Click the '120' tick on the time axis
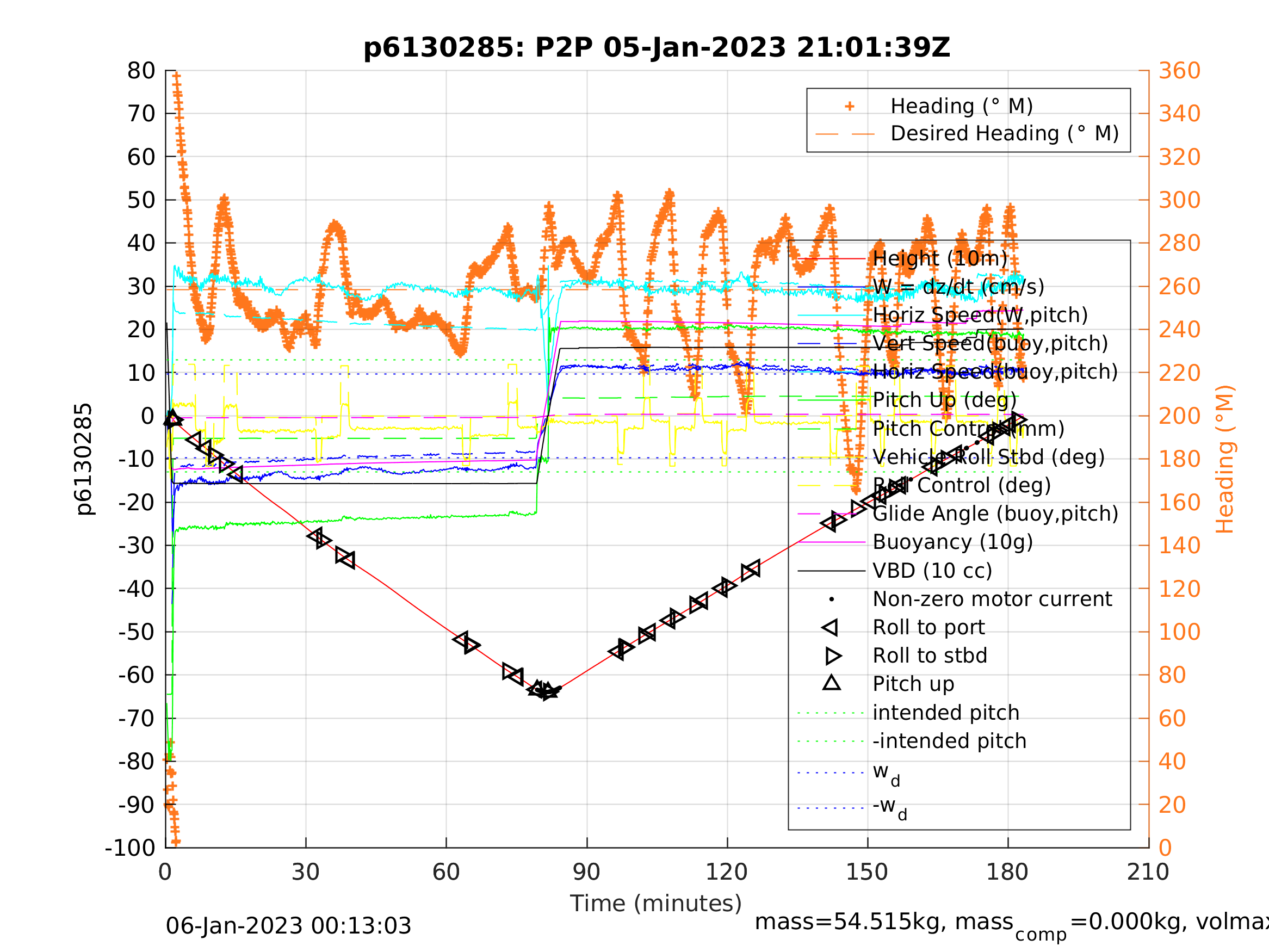 726,872
